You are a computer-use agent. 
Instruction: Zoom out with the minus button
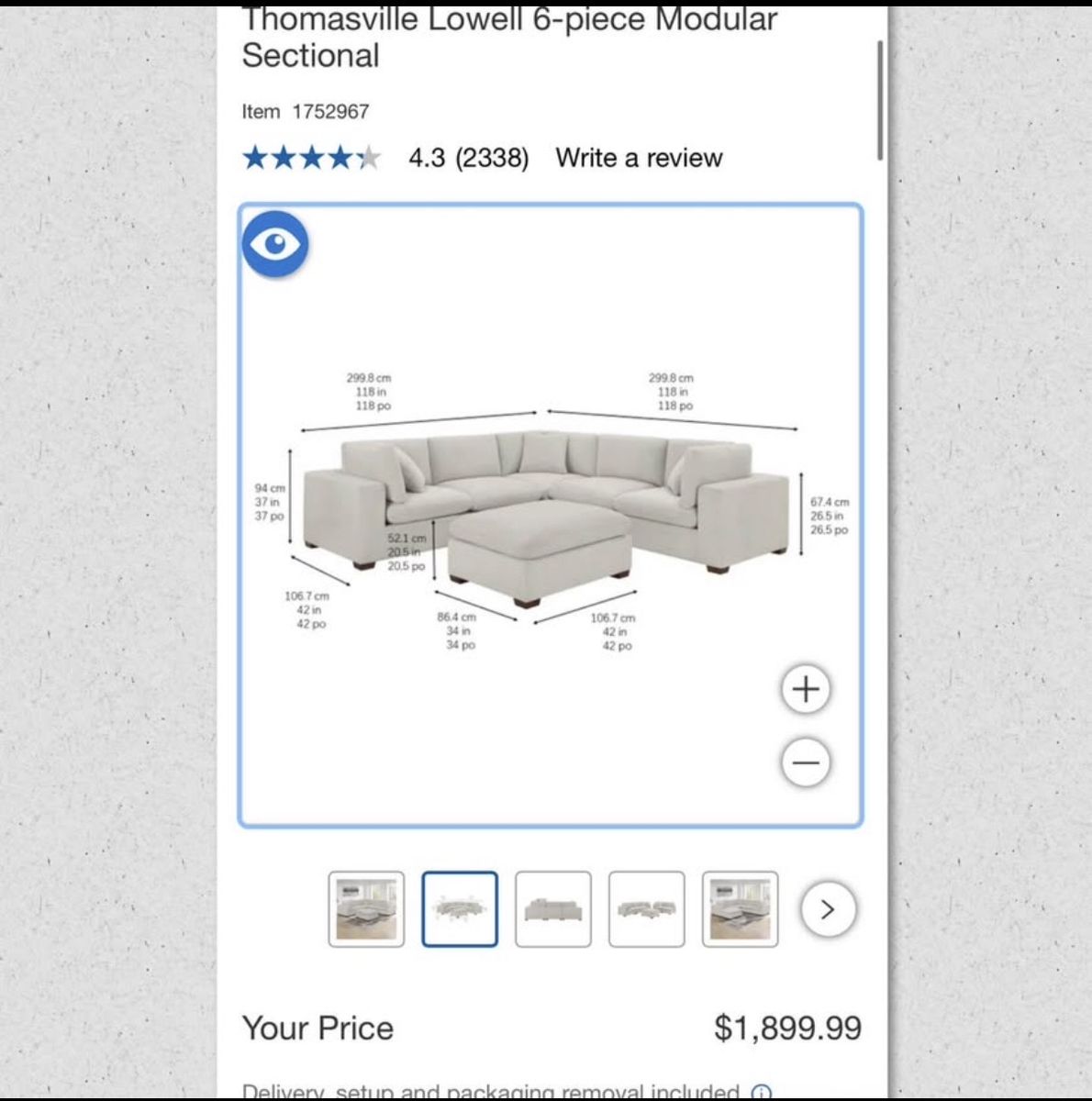pyautogui.click(x=806, y=762)
